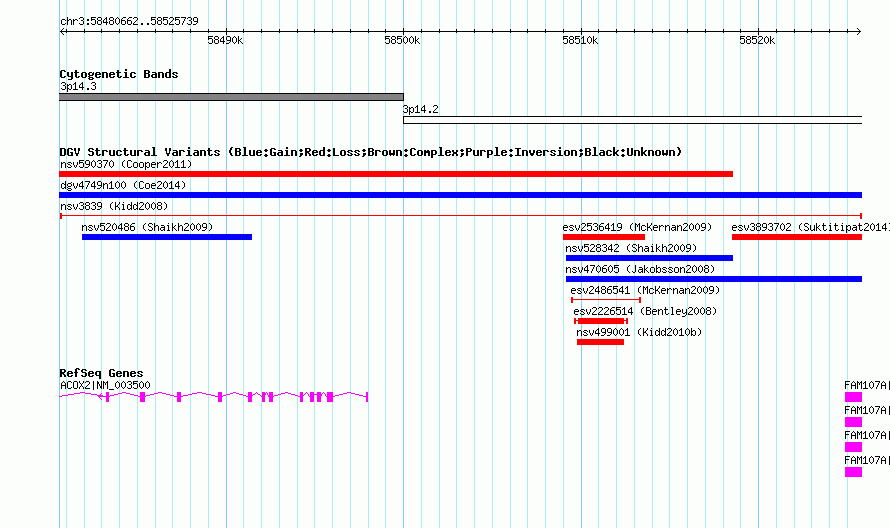The image size is (890, 528).
Task: Click the Cytogenetic Bands track title
Action: pos(119,74)
